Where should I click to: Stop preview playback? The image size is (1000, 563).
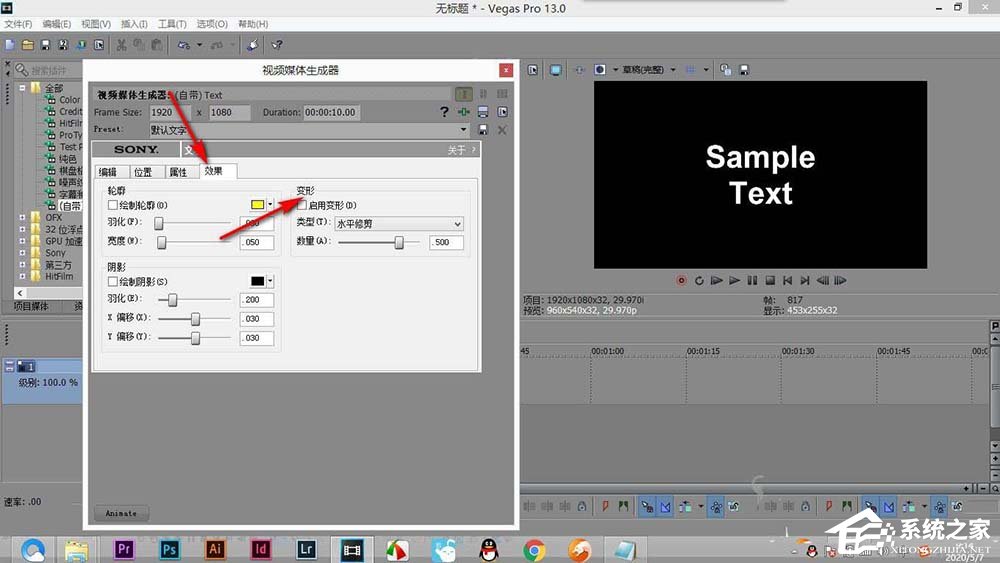770,280
